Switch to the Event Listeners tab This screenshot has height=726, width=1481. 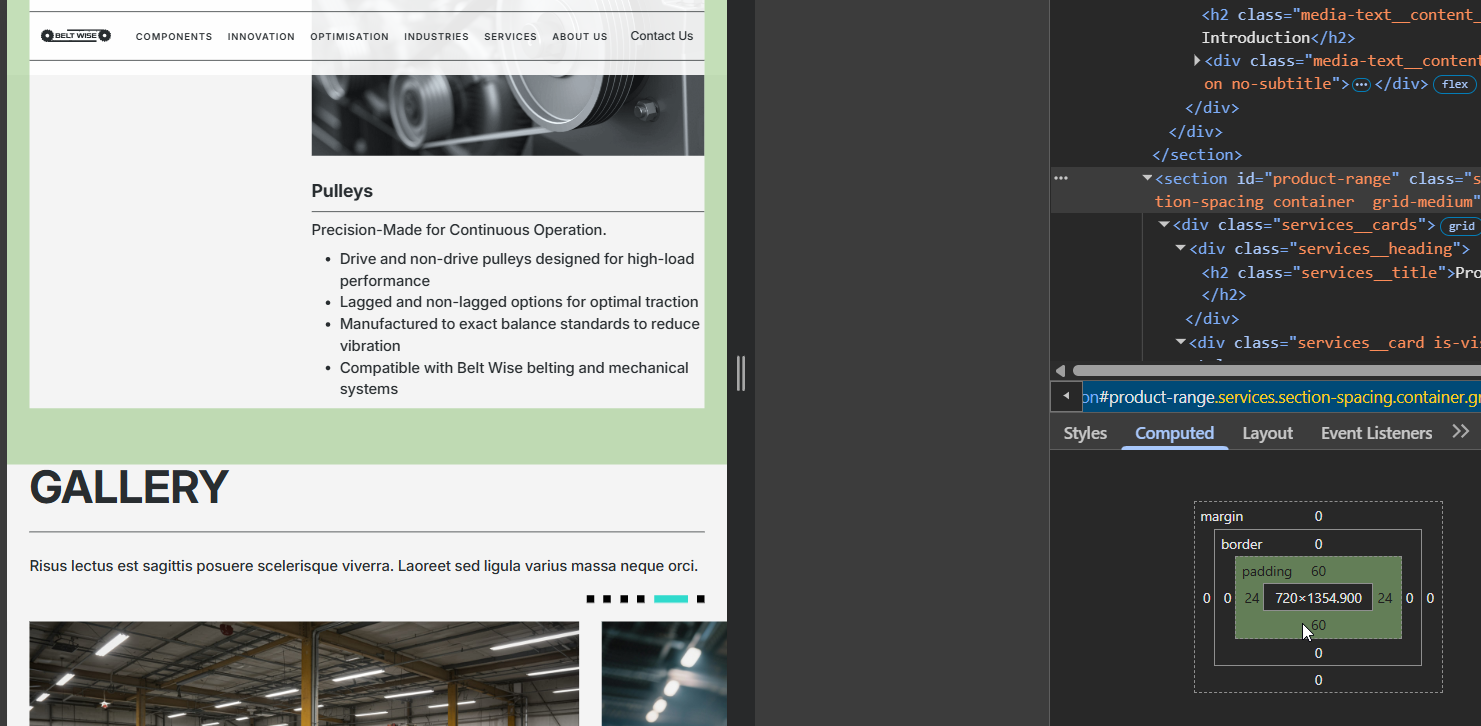click(1376, 433)
